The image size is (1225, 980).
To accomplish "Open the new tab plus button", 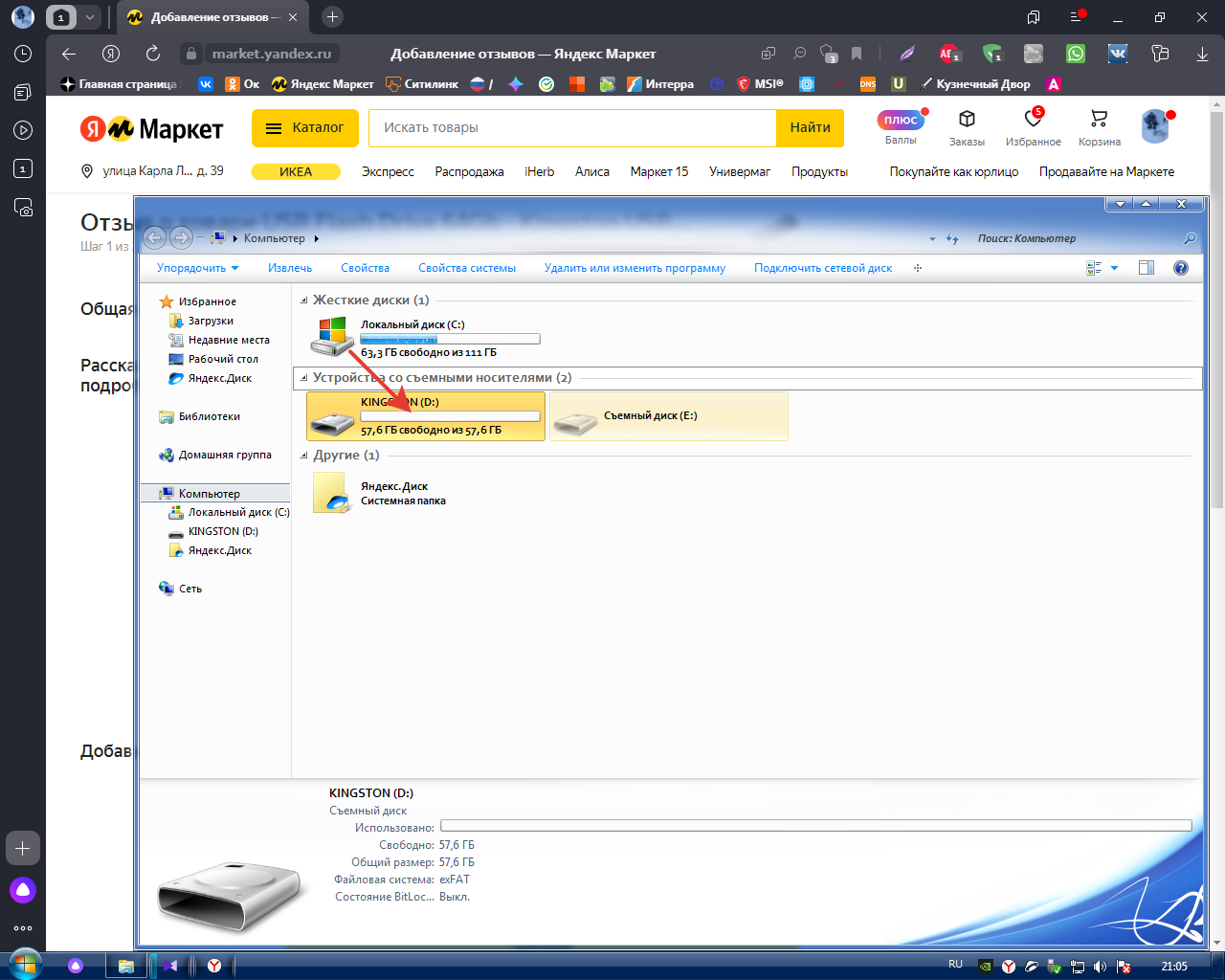I will tap(332, 16).
